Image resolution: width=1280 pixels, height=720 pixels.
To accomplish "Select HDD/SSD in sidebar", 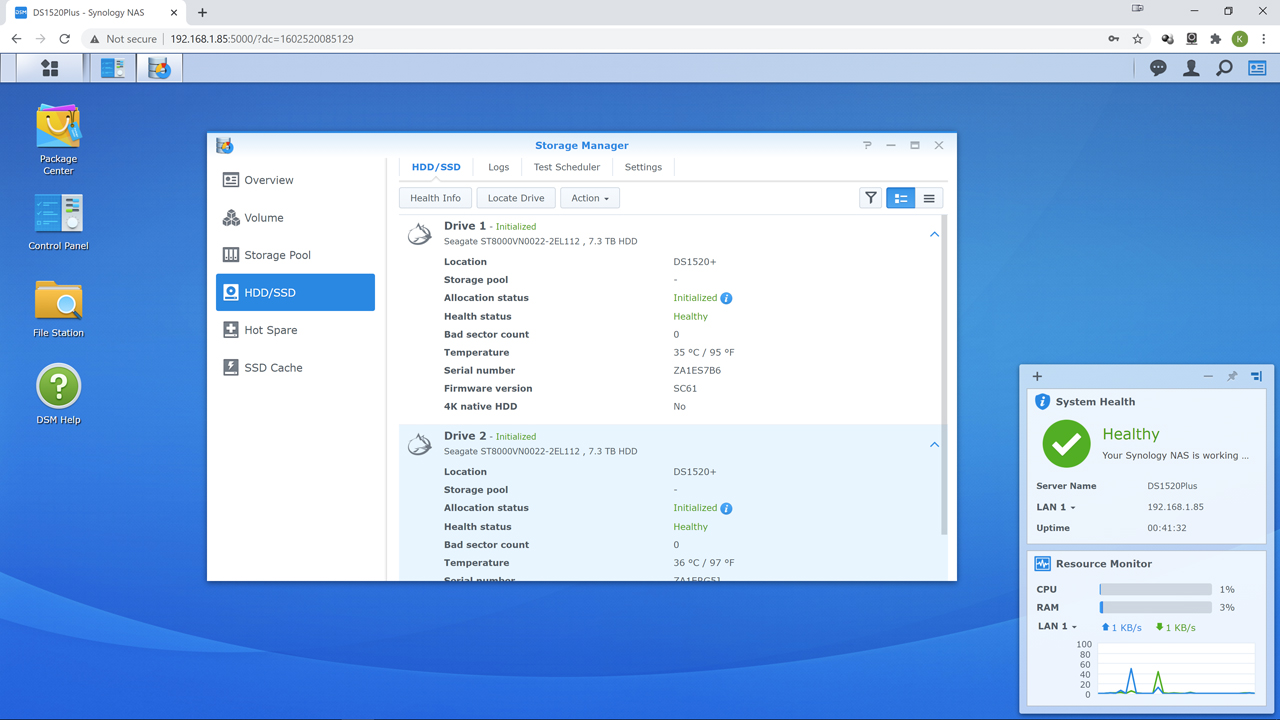I will 295,293.
